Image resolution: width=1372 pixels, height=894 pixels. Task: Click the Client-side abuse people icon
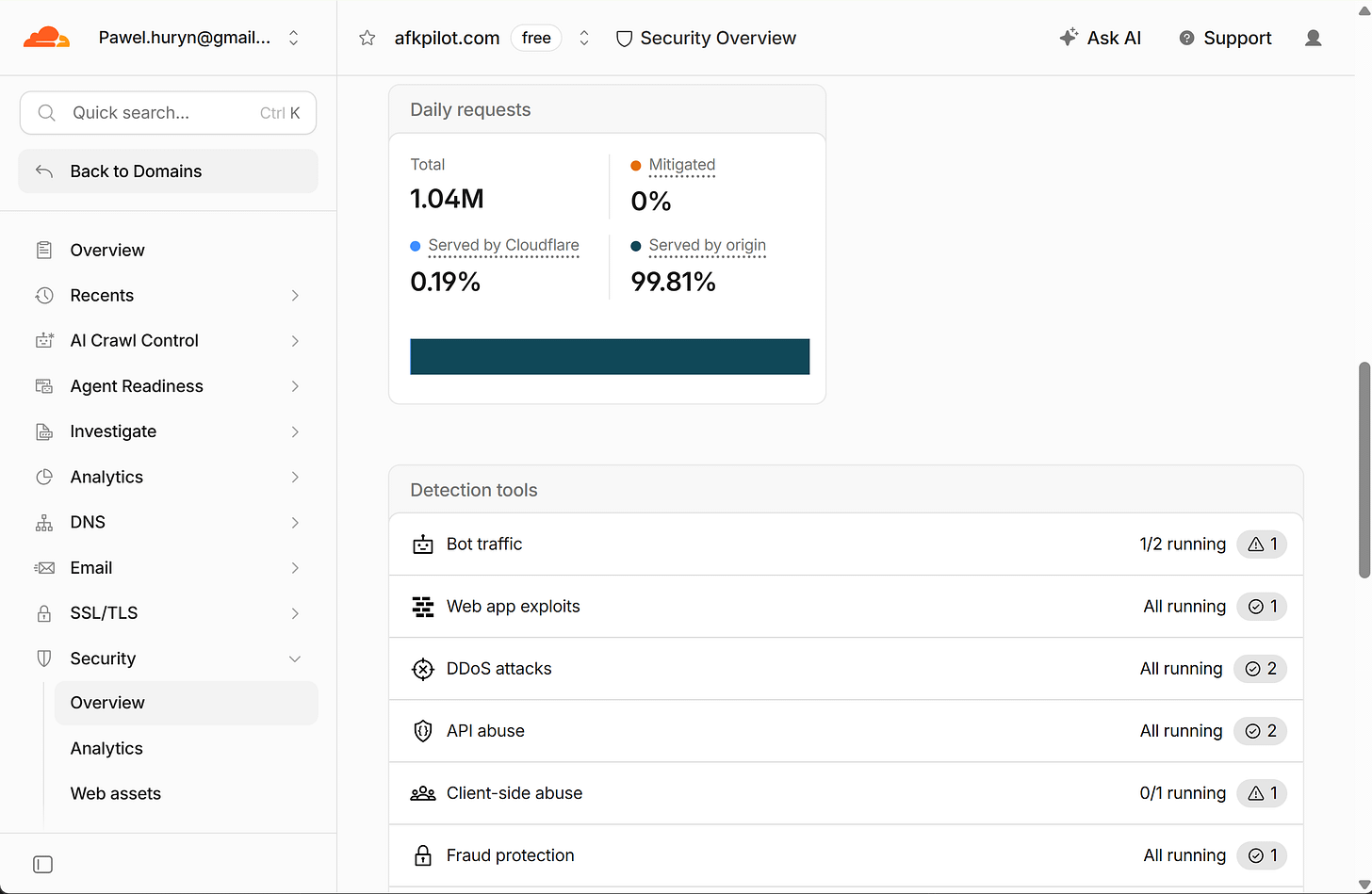pos(423,793)
